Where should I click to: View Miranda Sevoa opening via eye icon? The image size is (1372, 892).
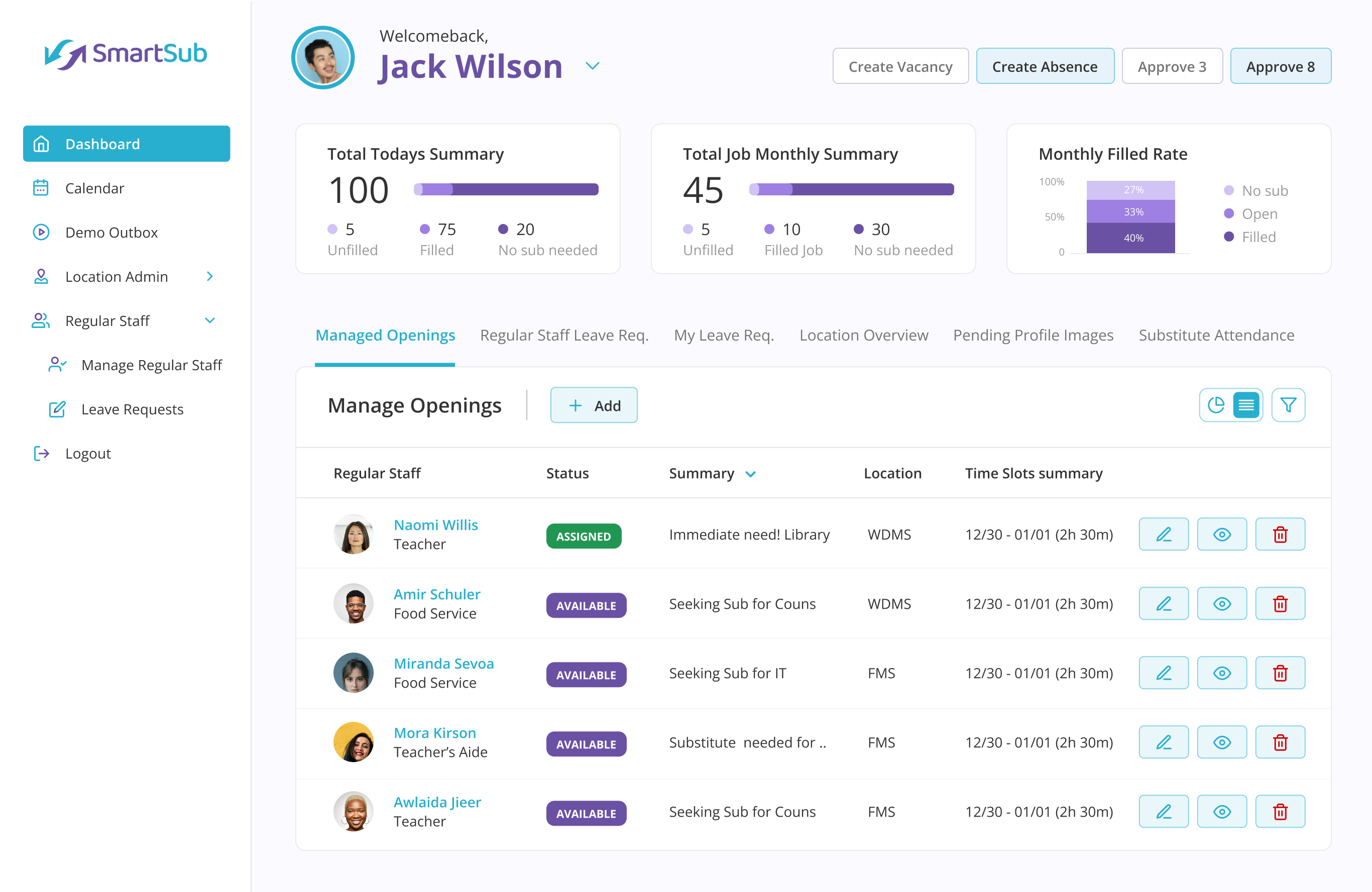1221,674
